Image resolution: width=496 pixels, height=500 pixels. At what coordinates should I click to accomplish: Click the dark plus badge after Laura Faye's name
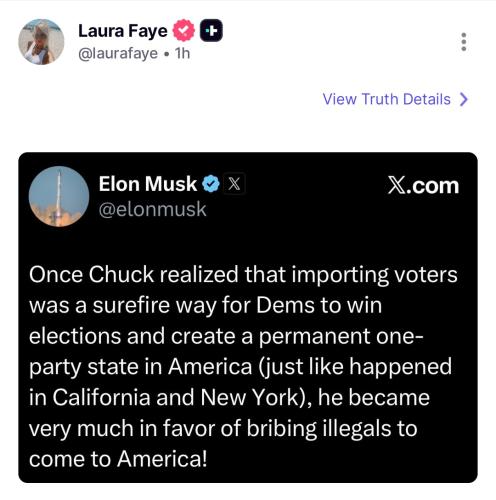point(211,31)
